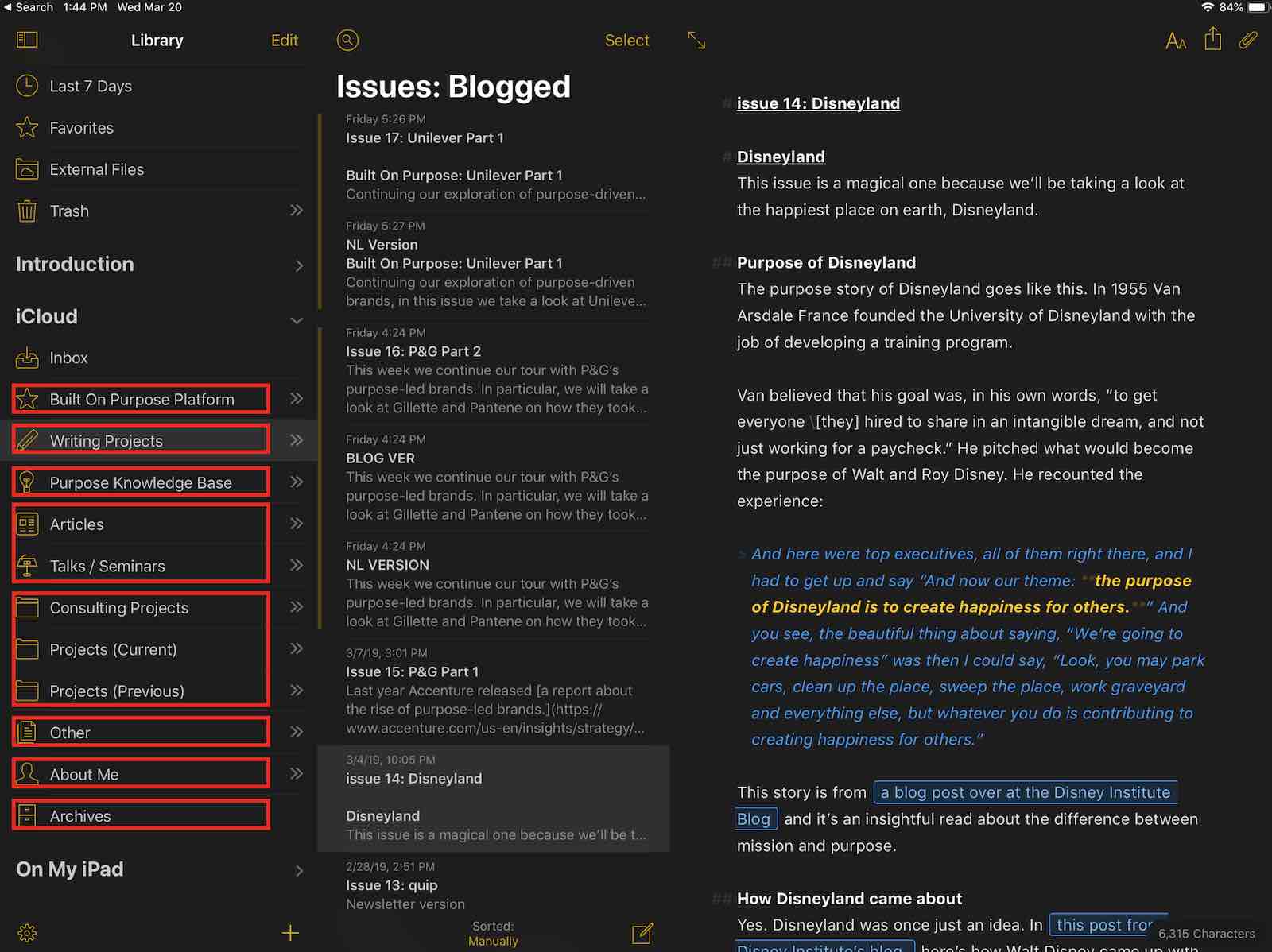Click Built On Purpose Platform star icon

[27, 399]
